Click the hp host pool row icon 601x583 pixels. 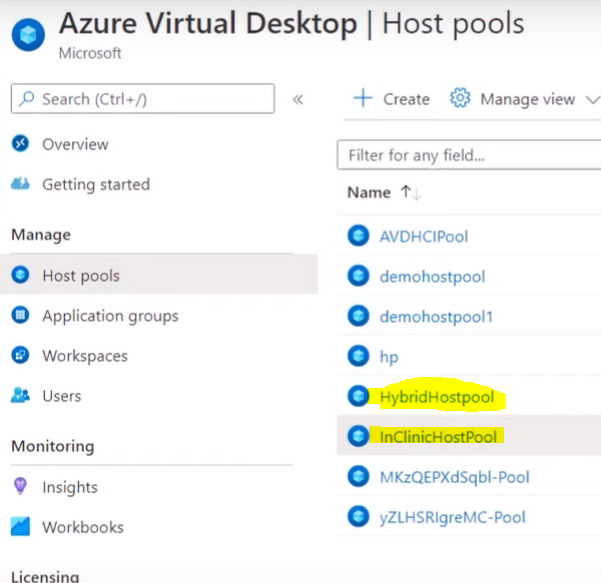[x=358, y=356]
